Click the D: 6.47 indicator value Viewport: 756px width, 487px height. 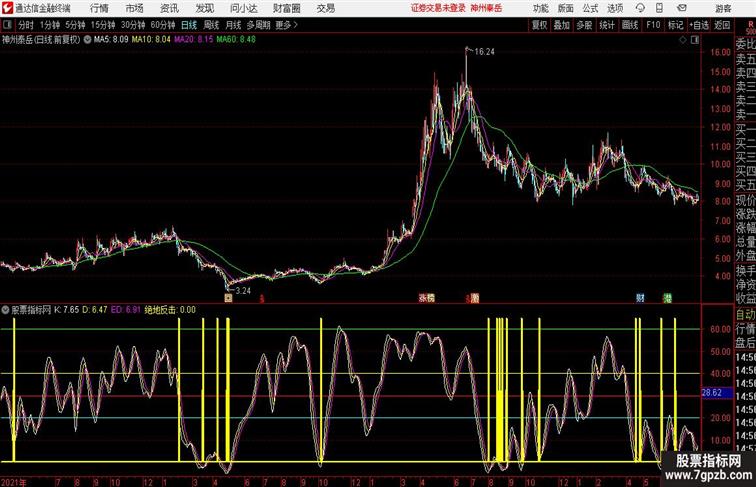click(95, 310)
